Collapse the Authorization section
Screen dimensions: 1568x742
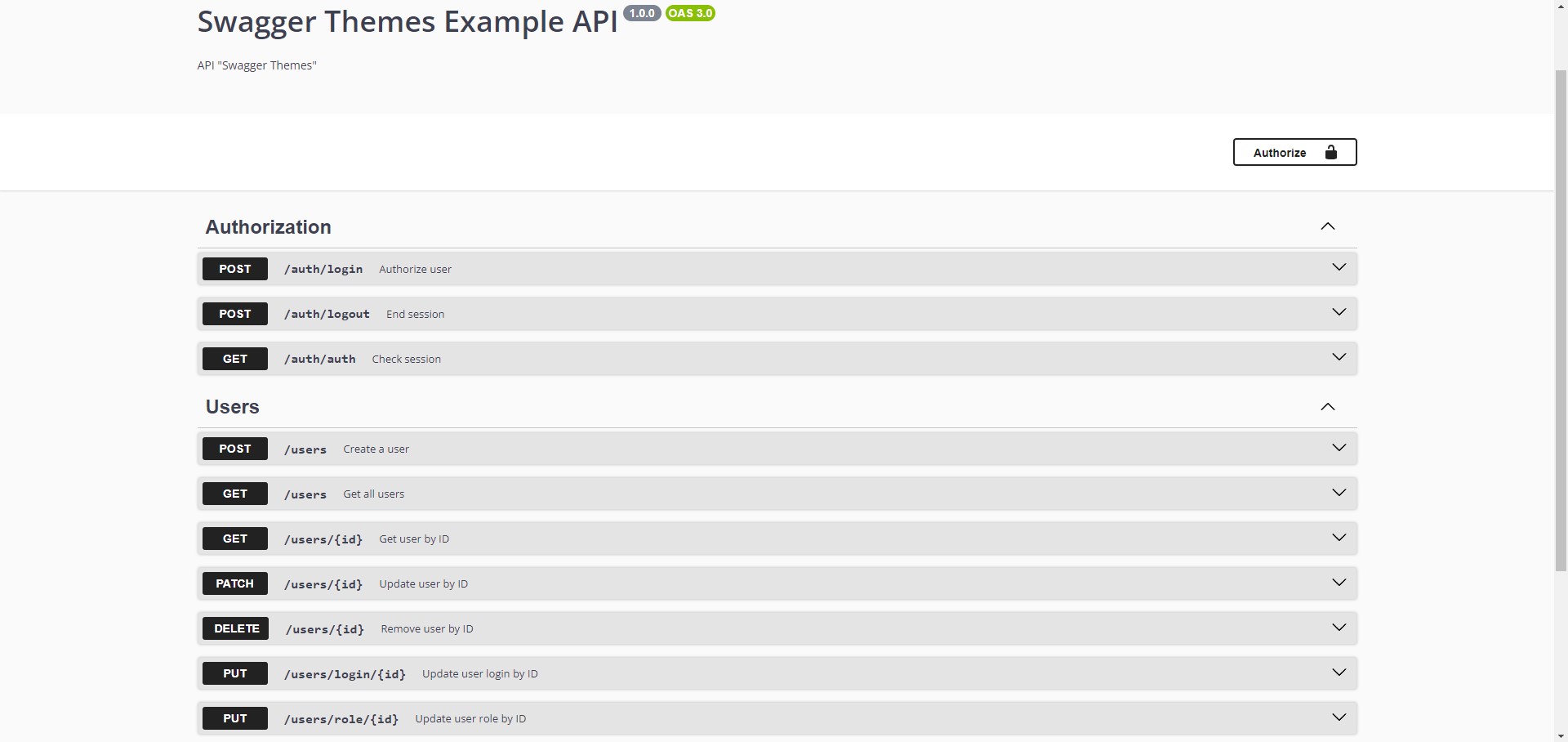pyautogui.click(x=1328, y=226)
